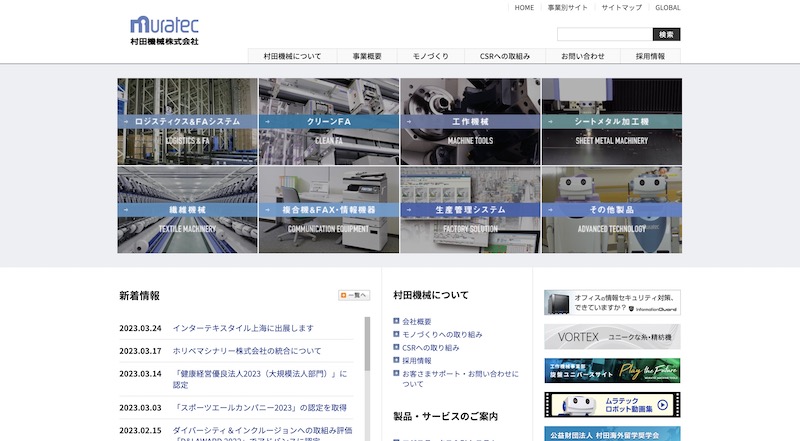The height and width of the screenshot is (441, 800).
Task: Open モノづくりへの取り組み link
Action: point(442,334)
